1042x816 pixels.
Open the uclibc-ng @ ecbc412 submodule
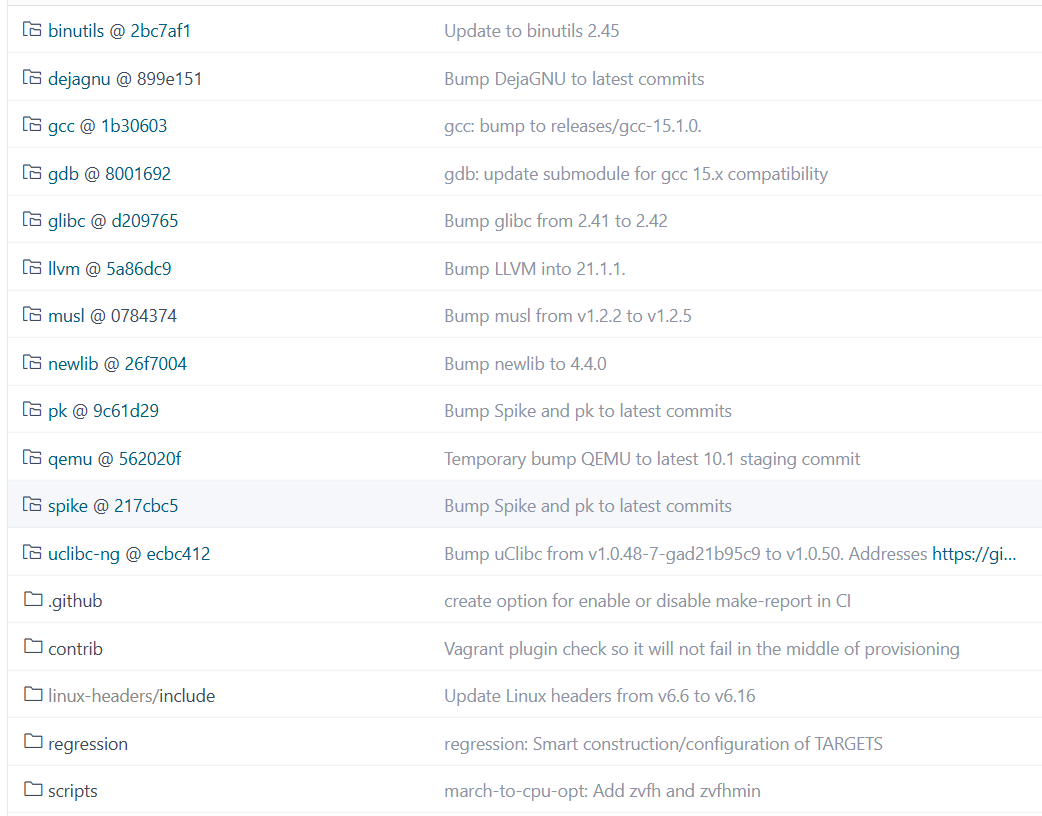point(129,554)
